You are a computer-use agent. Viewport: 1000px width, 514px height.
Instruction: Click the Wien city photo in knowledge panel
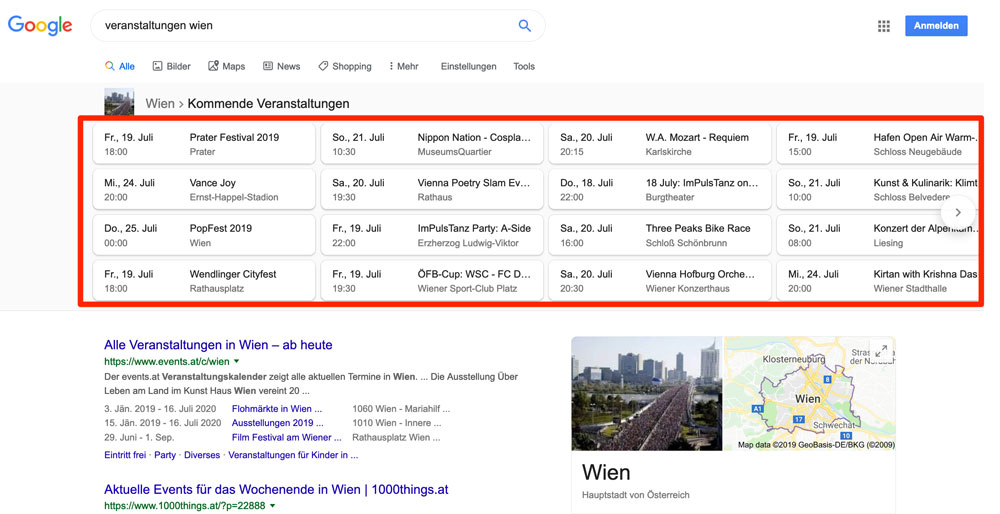point(647,393)
